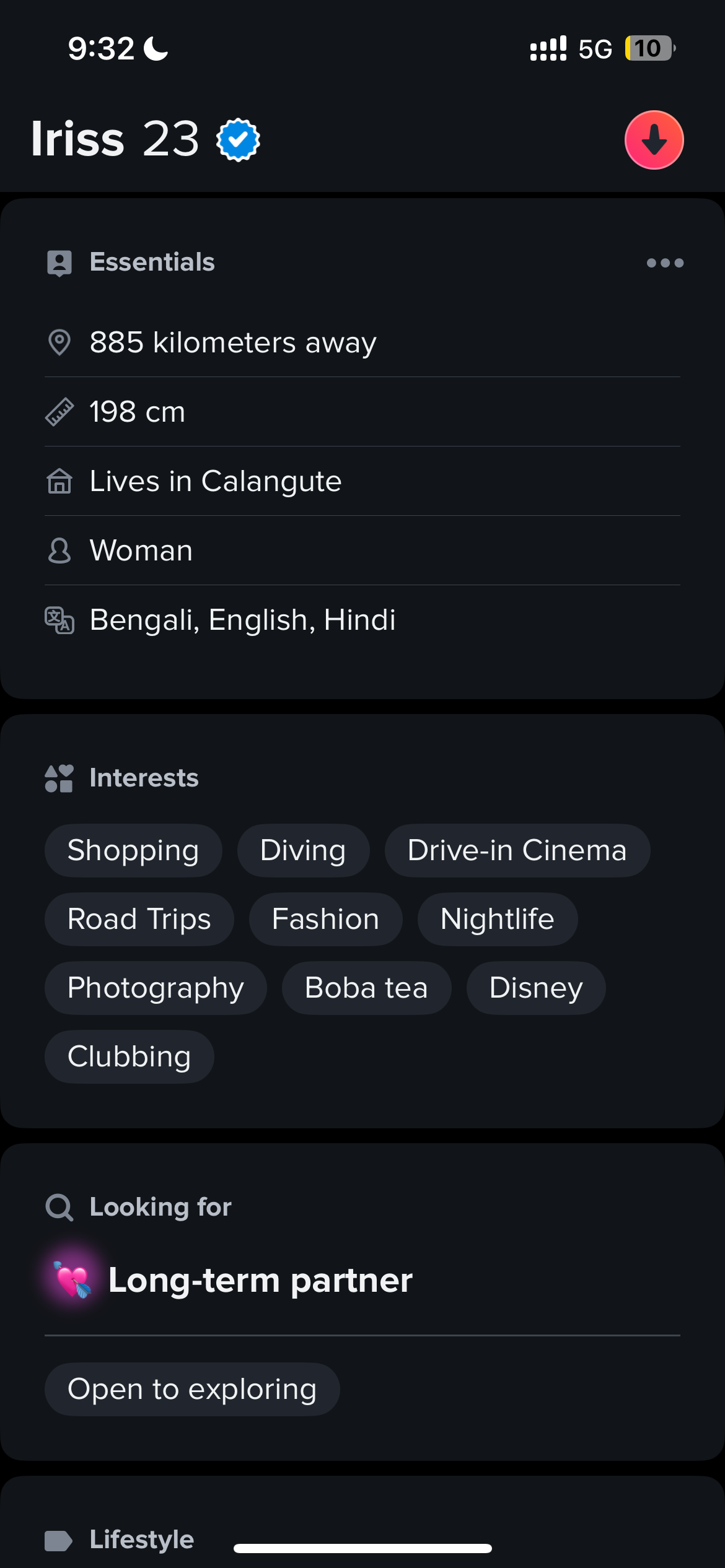Choose the Photography interest chip
The height and width of the screenshot is (1568, 725).
156,988
